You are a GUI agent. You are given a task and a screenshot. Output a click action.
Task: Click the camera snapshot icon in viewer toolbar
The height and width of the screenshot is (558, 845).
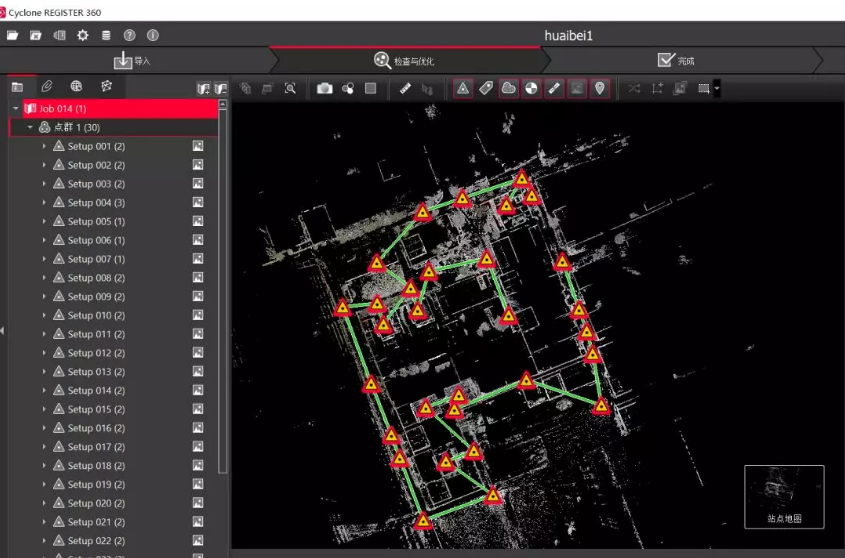325,88
